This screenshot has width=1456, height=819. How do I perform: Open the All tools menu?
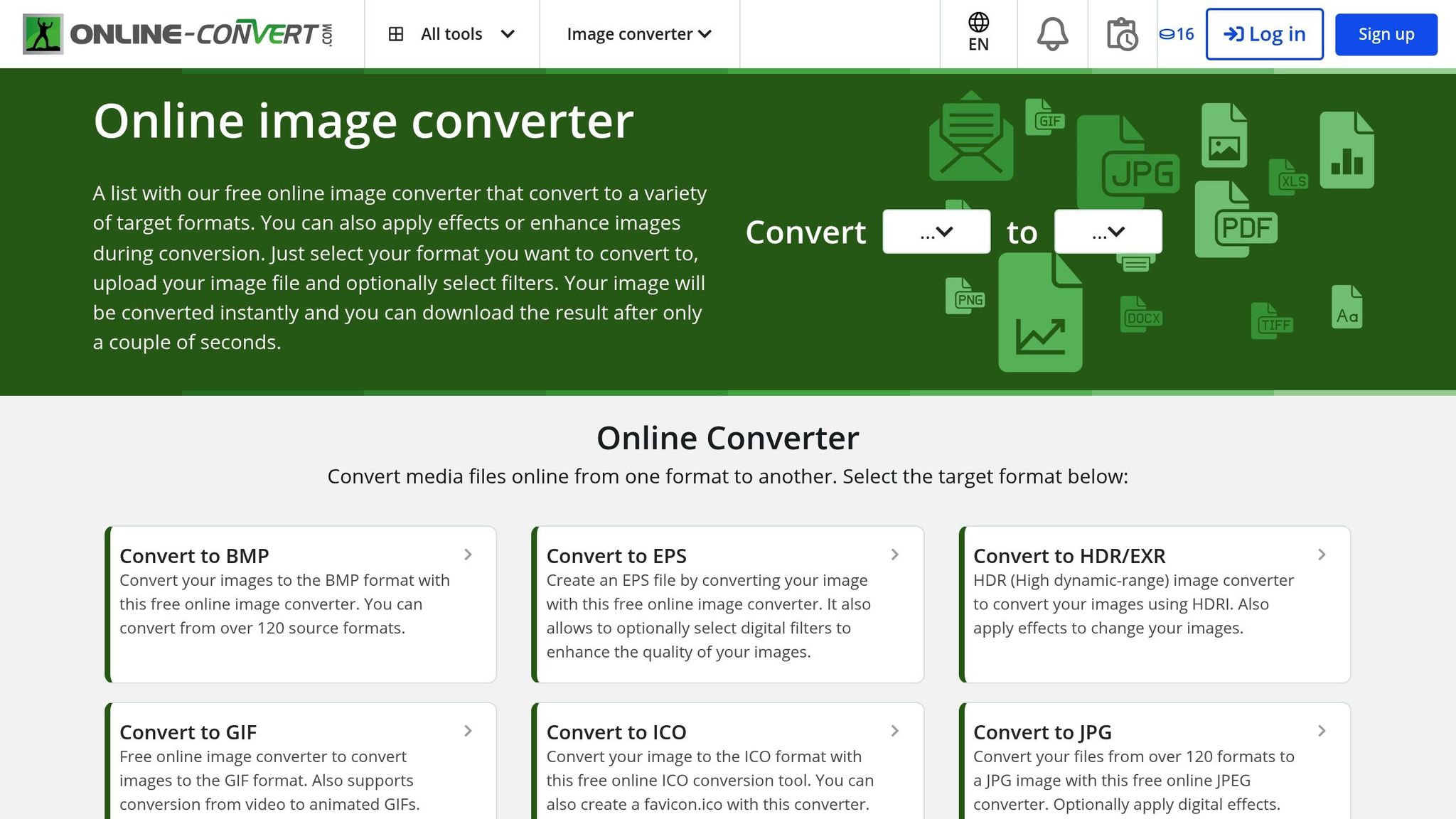coord(451,33)
